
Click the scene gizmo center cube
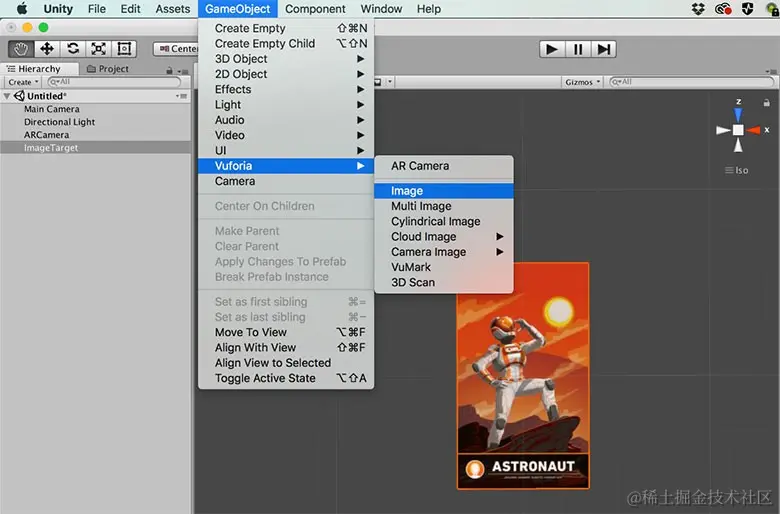pyautogui.click(x=738, y=130)
